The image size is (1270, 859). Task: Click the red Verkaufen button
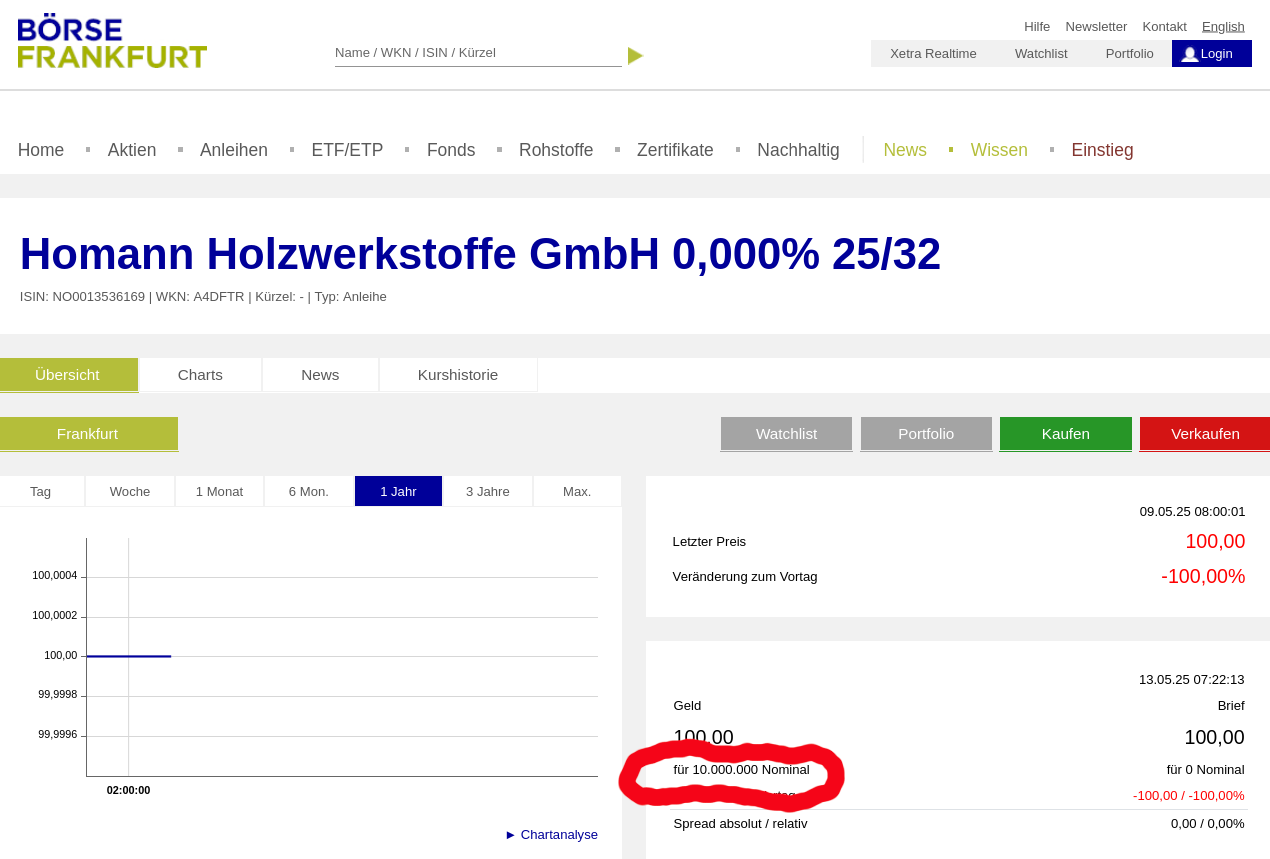coord(1205,434)
